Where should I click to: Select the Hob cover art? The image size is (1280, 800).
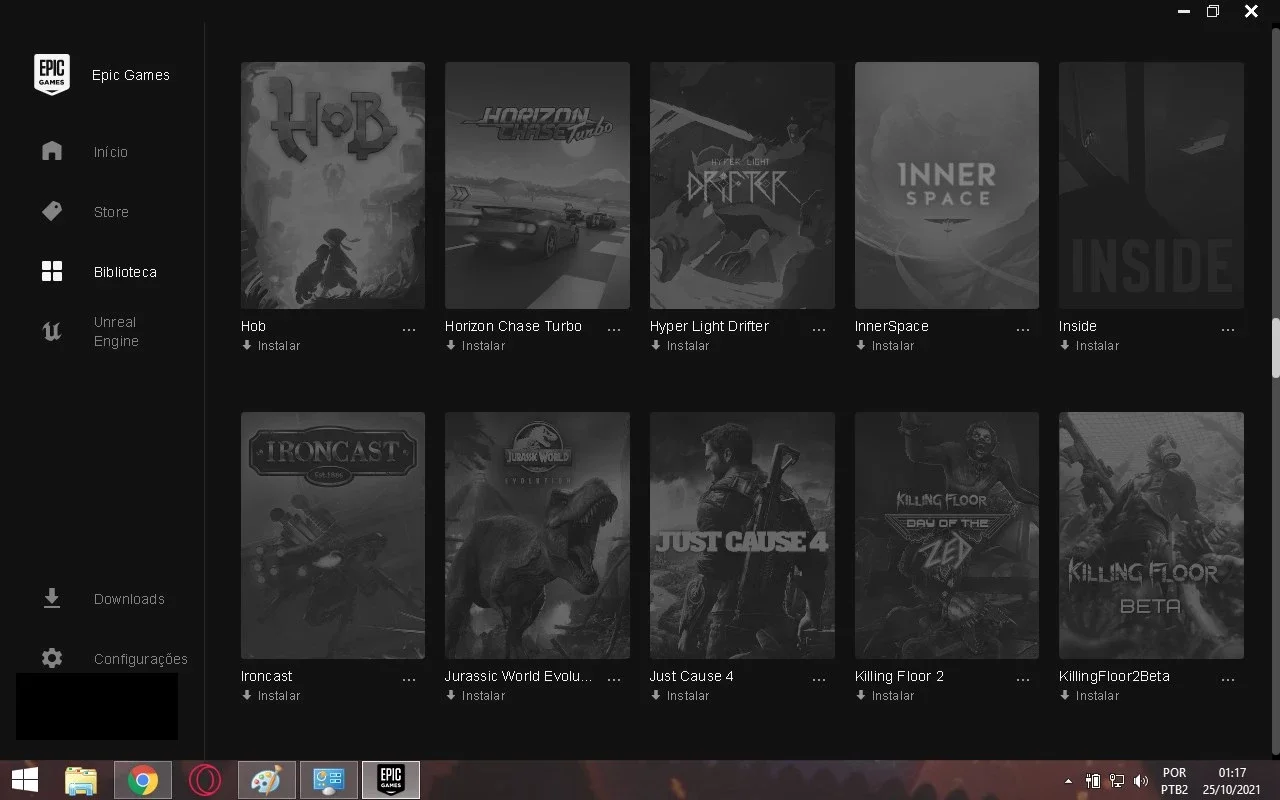(x=333, y=185)
